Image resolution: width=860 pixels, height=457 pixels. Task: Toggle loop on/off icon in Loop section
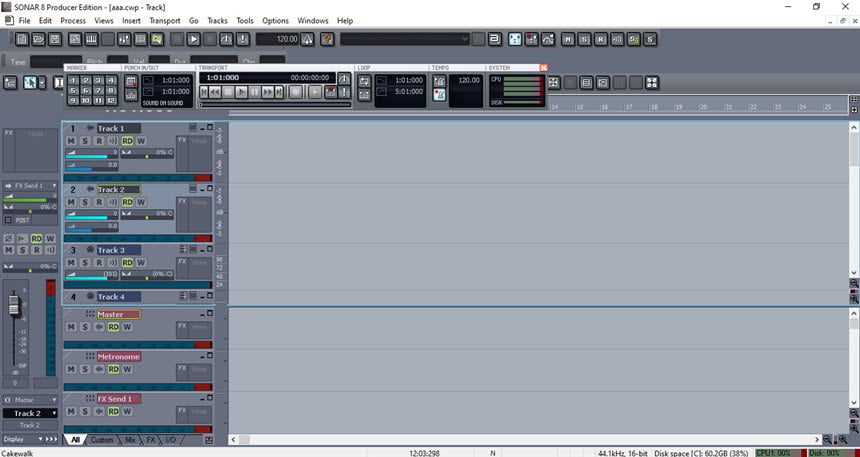364,81
